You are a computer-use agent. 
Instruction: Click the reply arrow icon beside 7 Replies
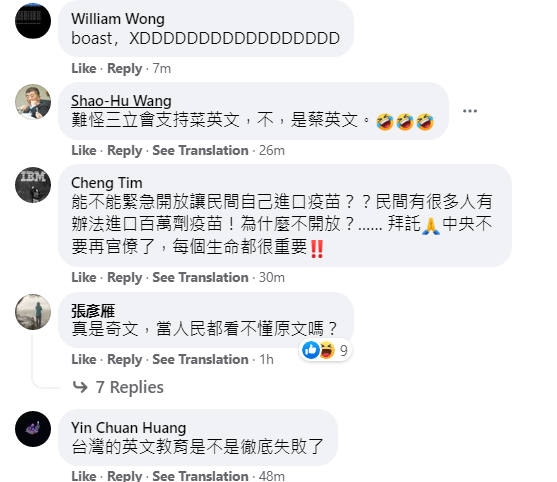pyautogui.click(x=80, y=387)
